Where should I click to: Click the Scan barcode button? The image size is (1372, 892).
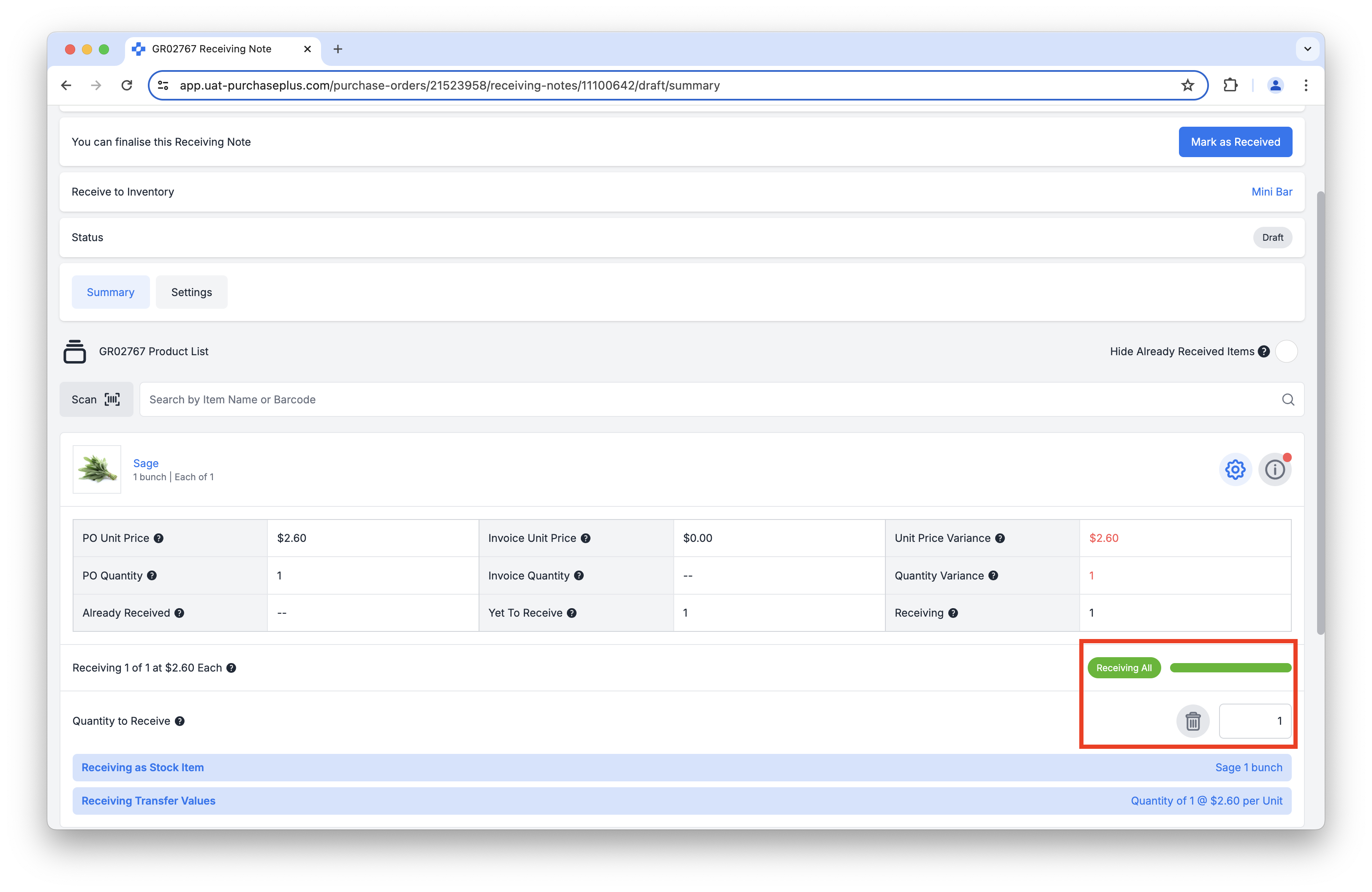click(96, 399)
